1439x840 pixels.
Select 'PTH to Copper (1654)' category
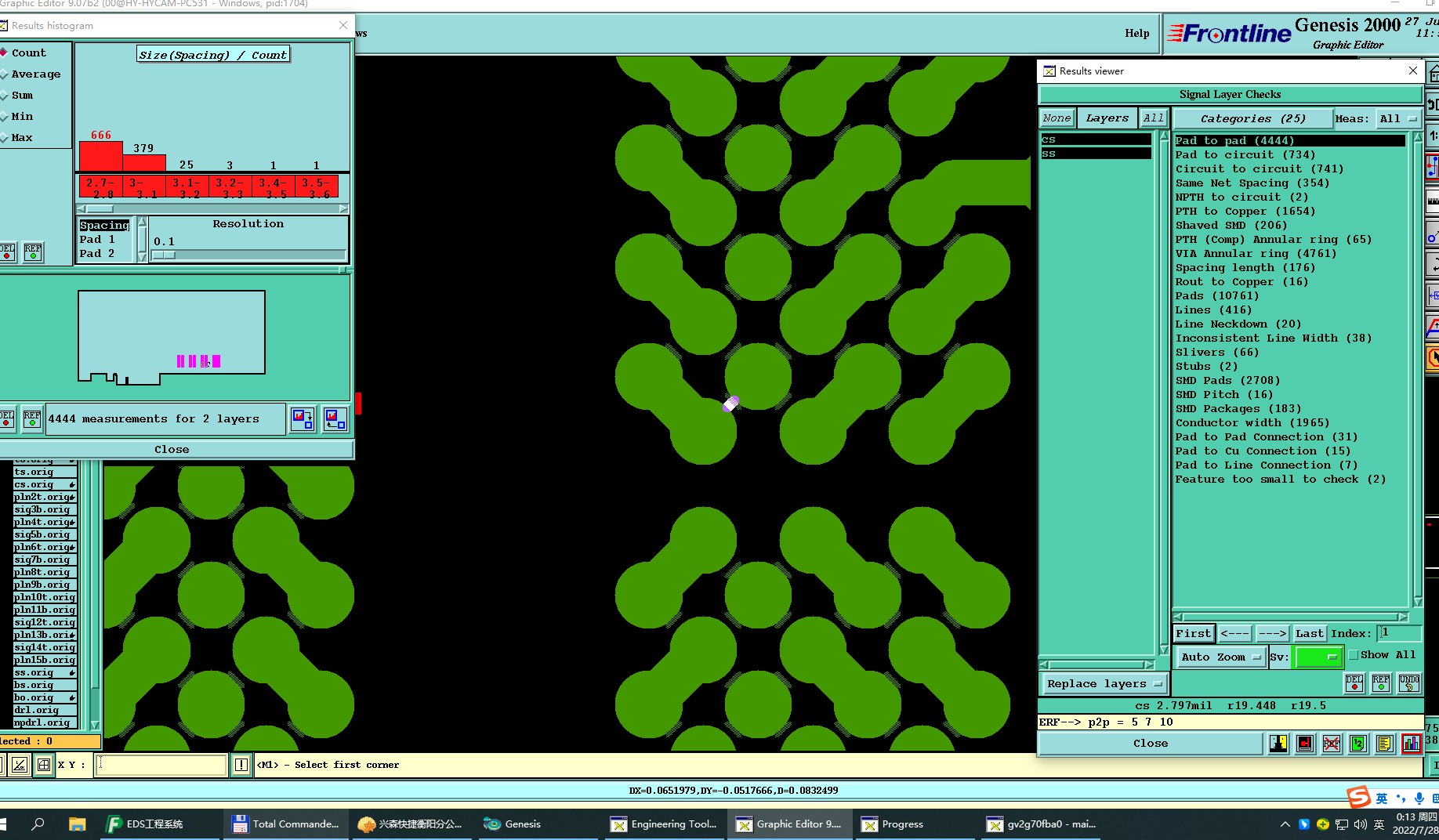point(1245,211)
